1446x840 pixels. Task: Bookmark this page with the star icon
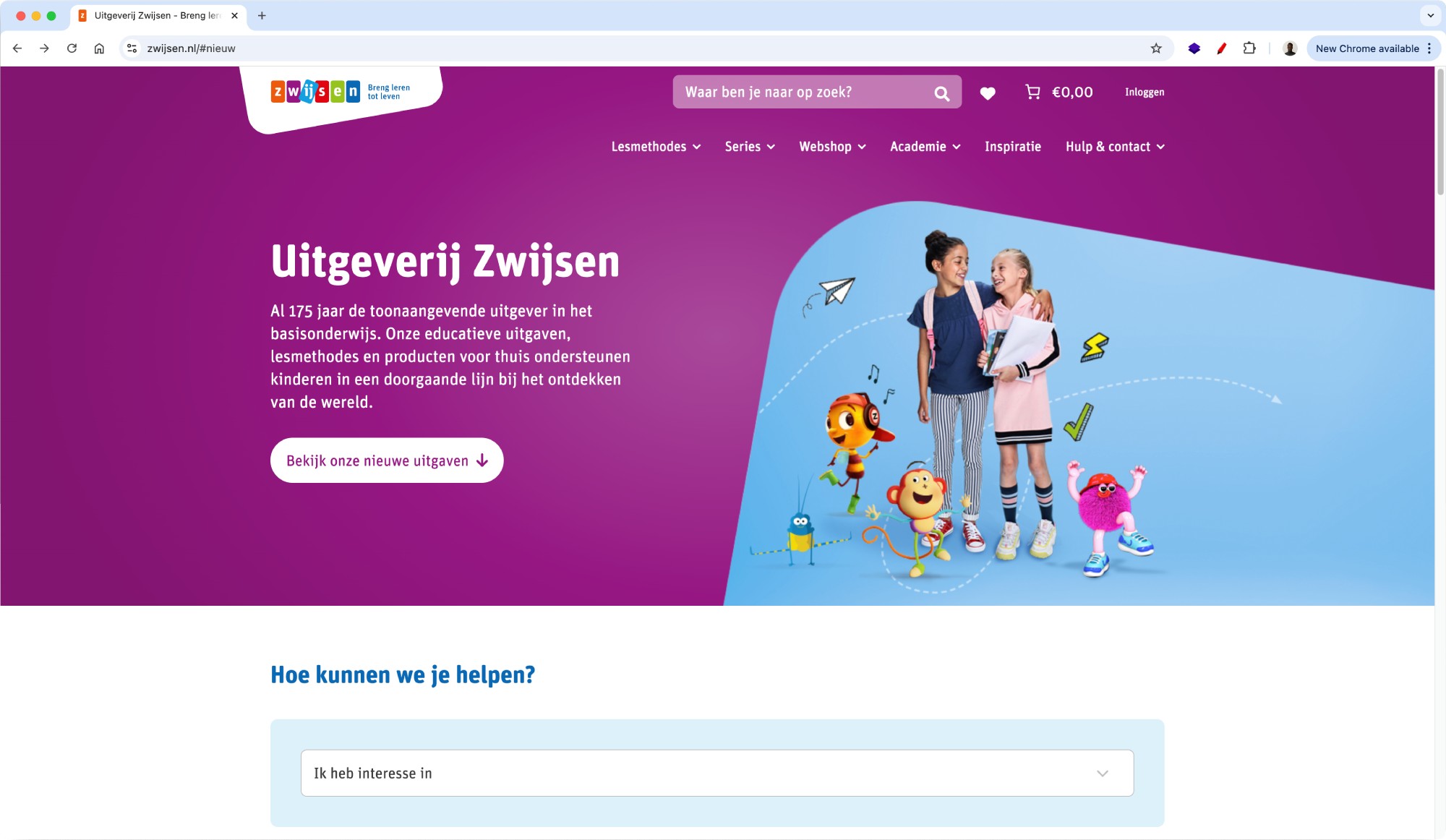1156,48
